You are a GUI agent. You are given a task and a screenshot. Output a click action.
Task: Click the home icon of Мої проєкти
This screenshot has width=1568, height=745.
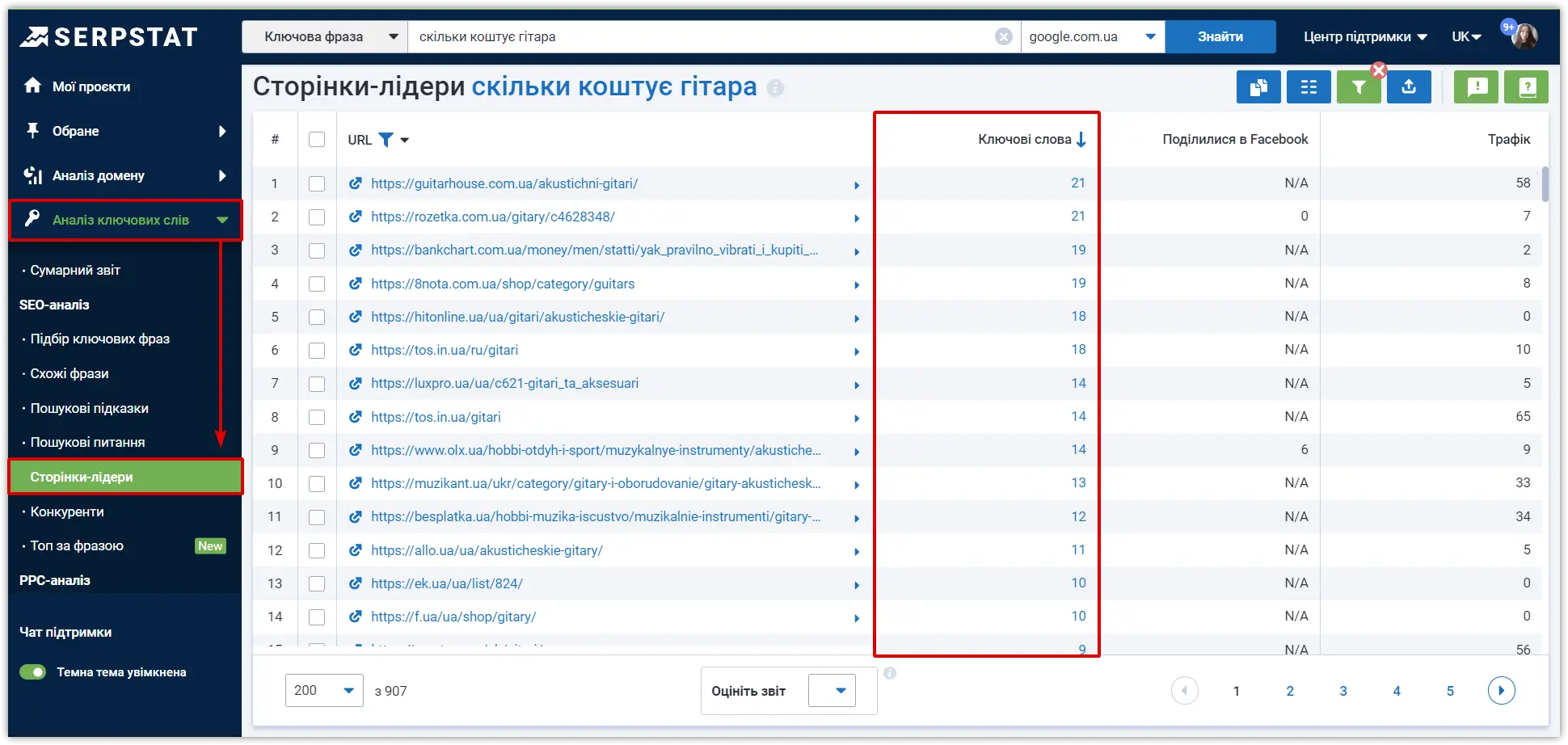click(x=33, y=86)
